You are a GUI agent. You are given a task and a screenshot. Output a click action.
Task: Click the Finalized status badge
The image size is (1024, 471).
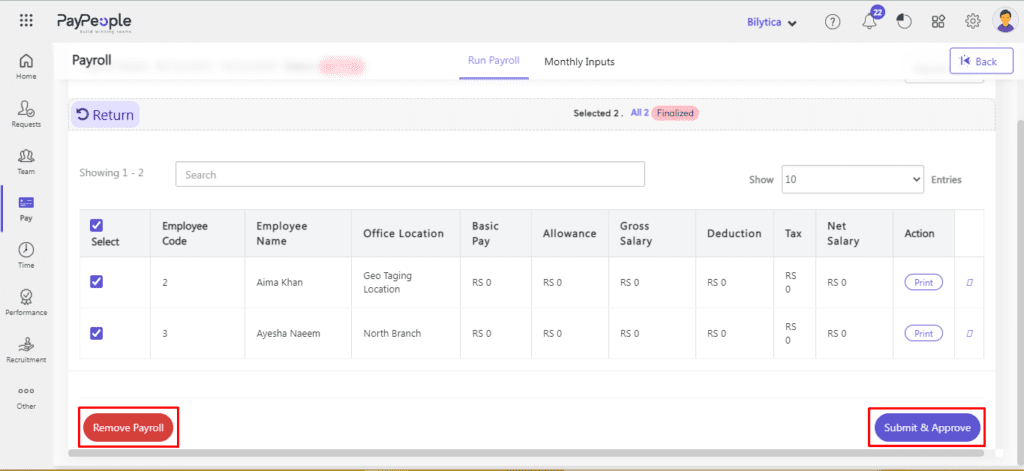point(675,112)
